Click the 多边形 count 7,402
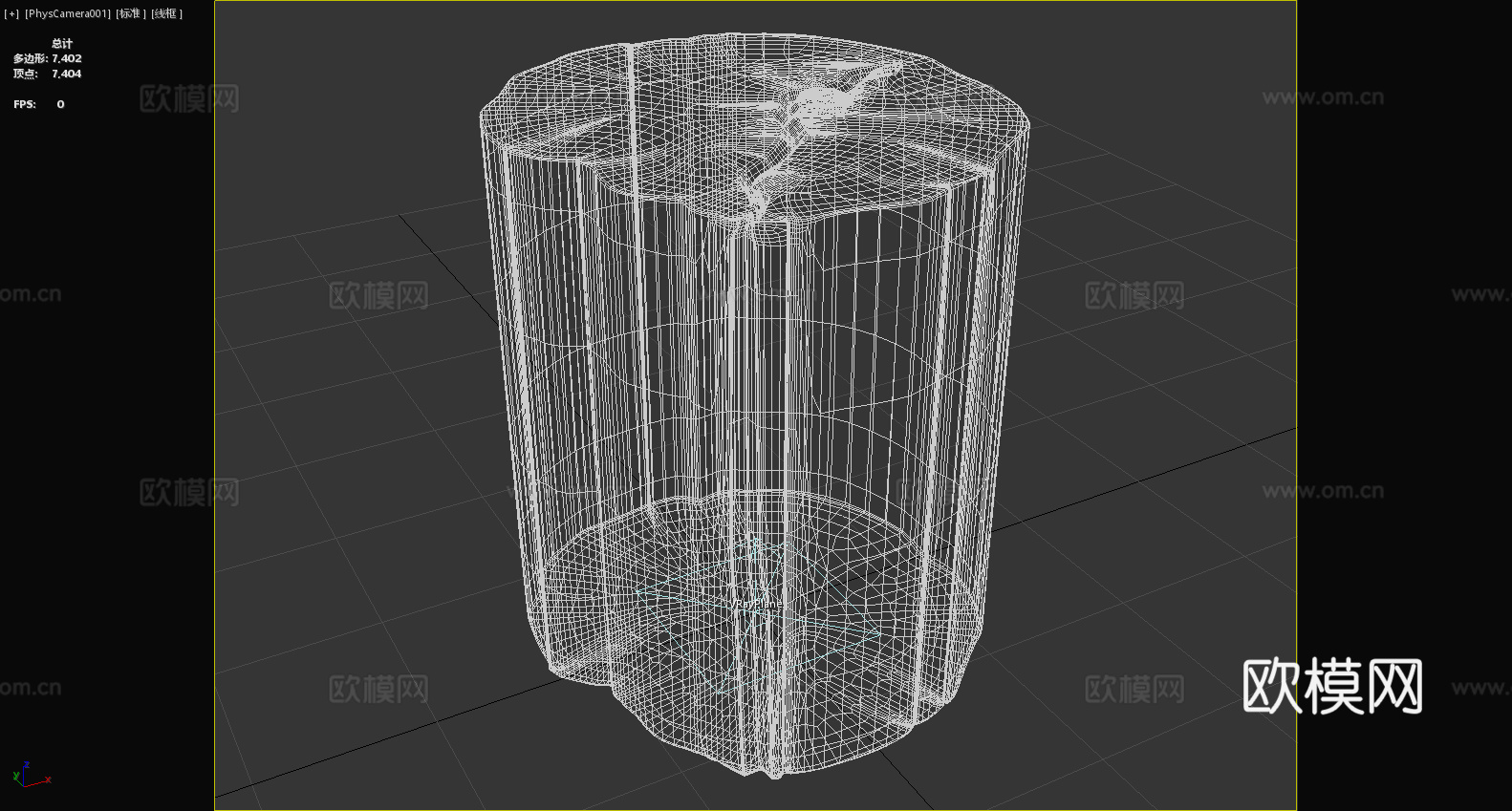This screenshot has height=811, width=1512. click(x=67, y=58)
